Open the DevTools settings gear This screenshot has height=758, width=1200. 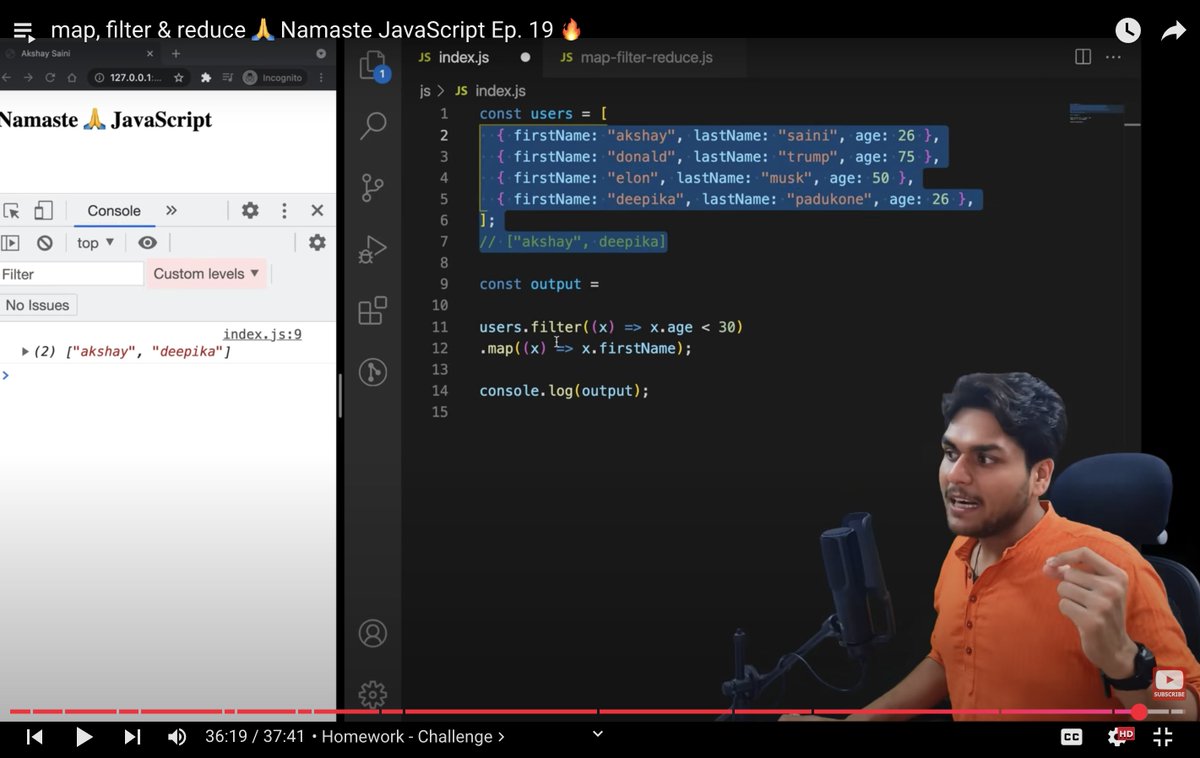(x=250, y=210)
